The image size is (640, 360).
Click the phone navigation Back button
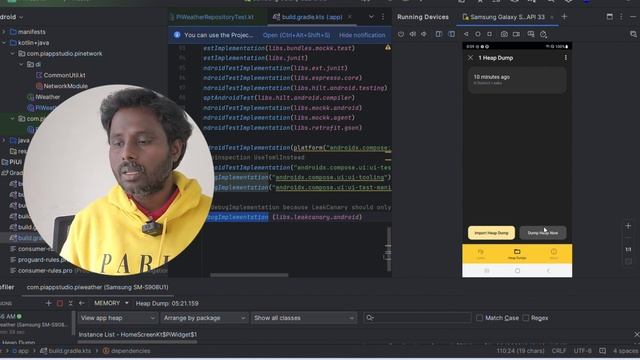click(548, 271)
